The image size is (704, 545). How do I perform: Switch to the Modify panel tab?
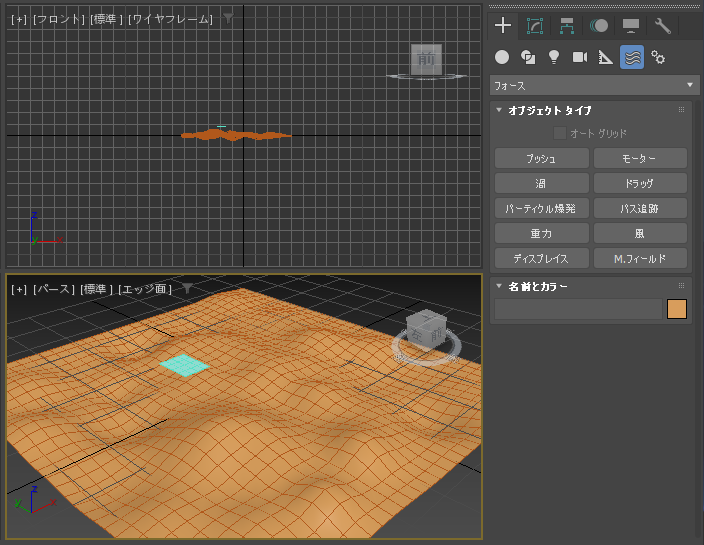pos(535,26)
